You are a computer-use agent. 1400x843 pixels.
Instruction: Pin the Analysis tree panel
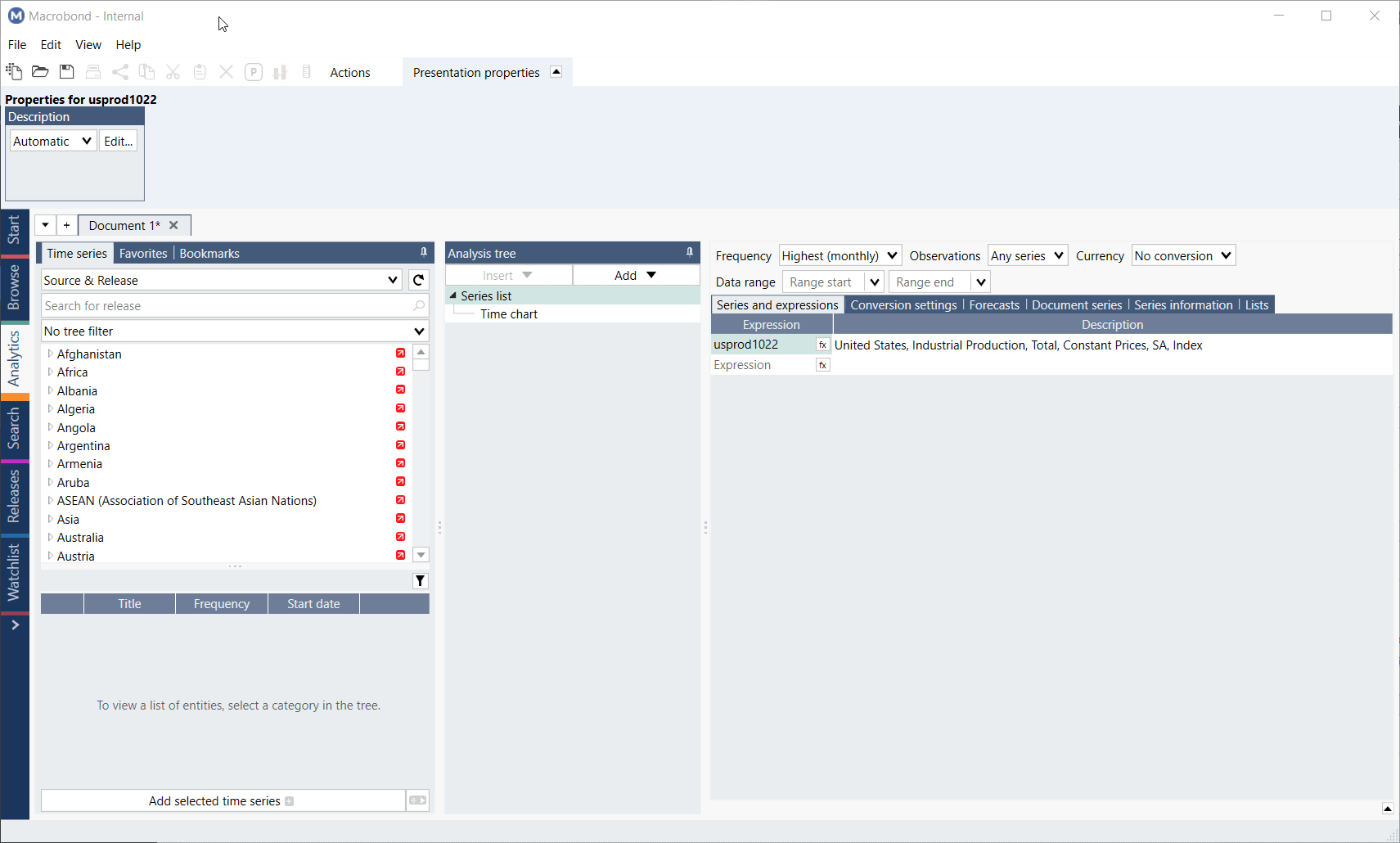(x=690, y=252)
